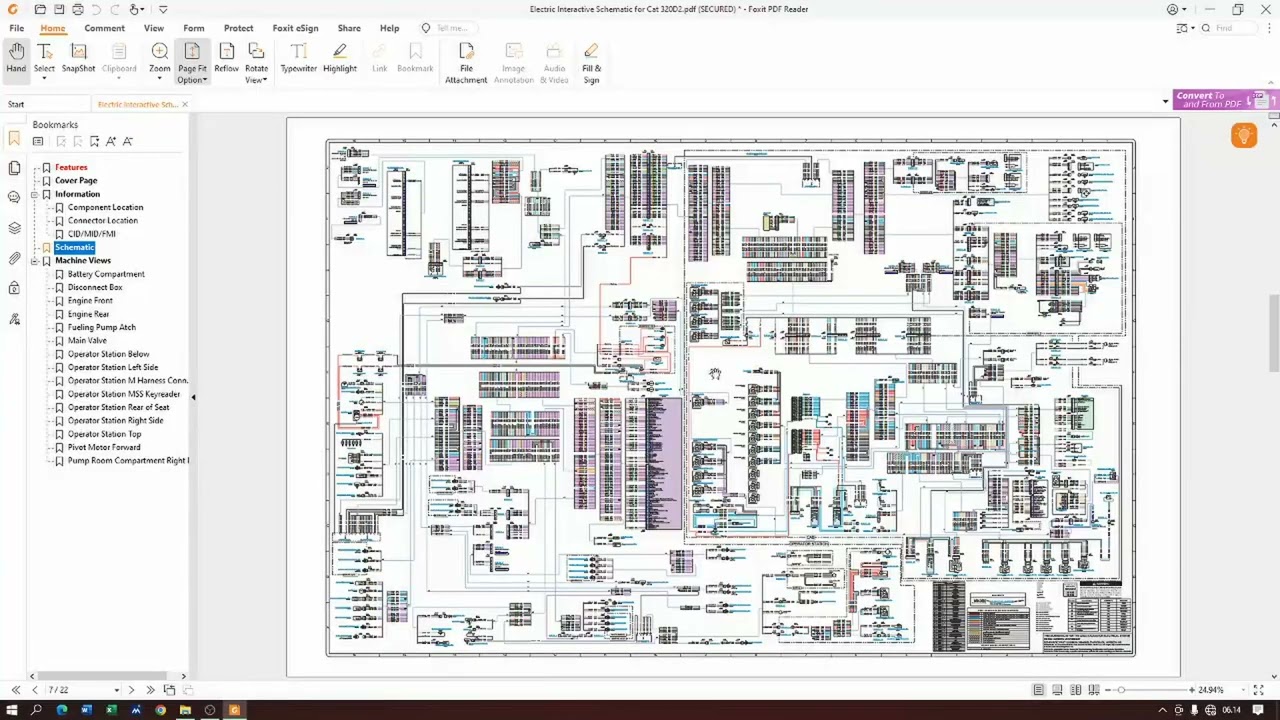The height and width of the screenshot is (720, 1280).
Task: Open Excel from the taskbar
Action: 111,710
